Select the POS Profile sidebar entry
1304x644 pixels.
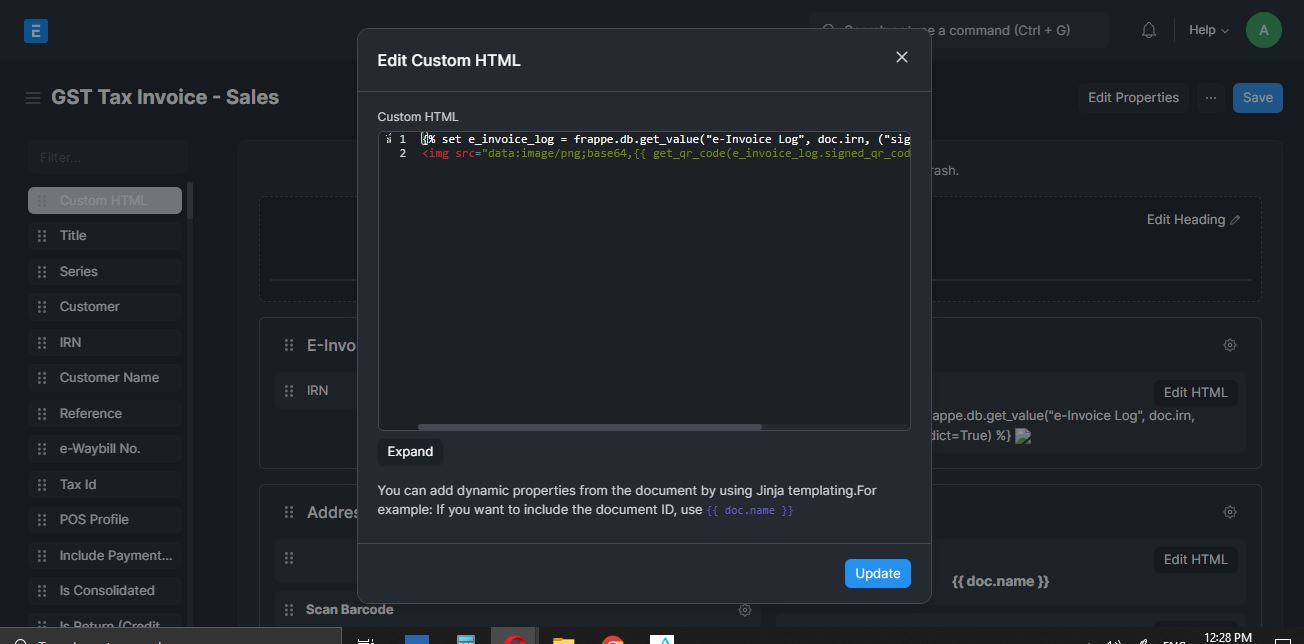[x=96, y=519]
